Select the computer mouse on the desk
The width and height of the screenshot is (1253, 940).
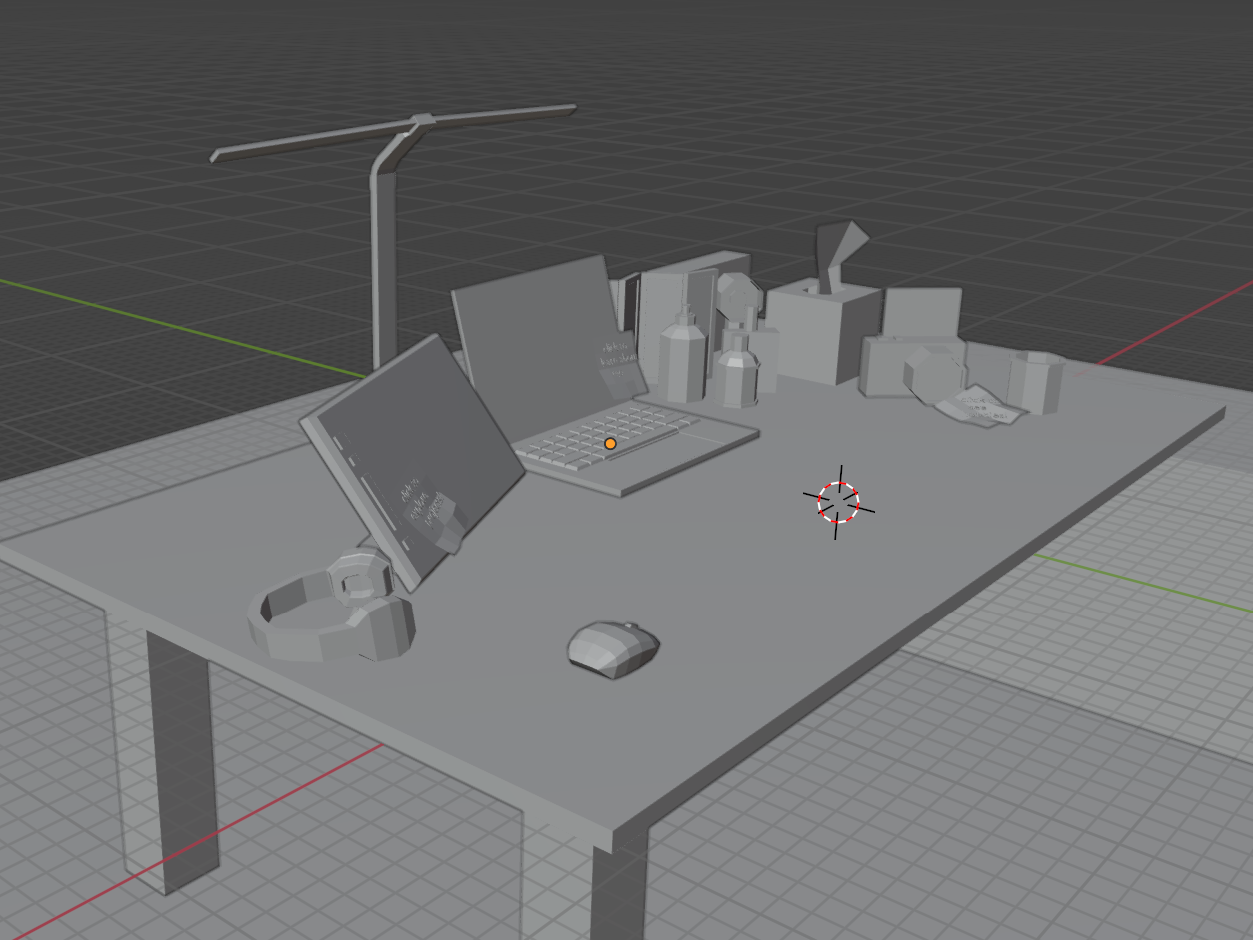point(613,649)
